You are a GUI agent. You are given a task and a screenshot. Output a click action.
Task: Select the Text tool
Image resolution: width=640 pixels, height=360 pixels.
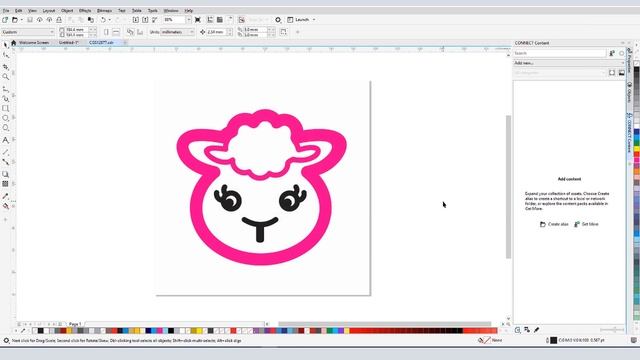coord(5,140)
